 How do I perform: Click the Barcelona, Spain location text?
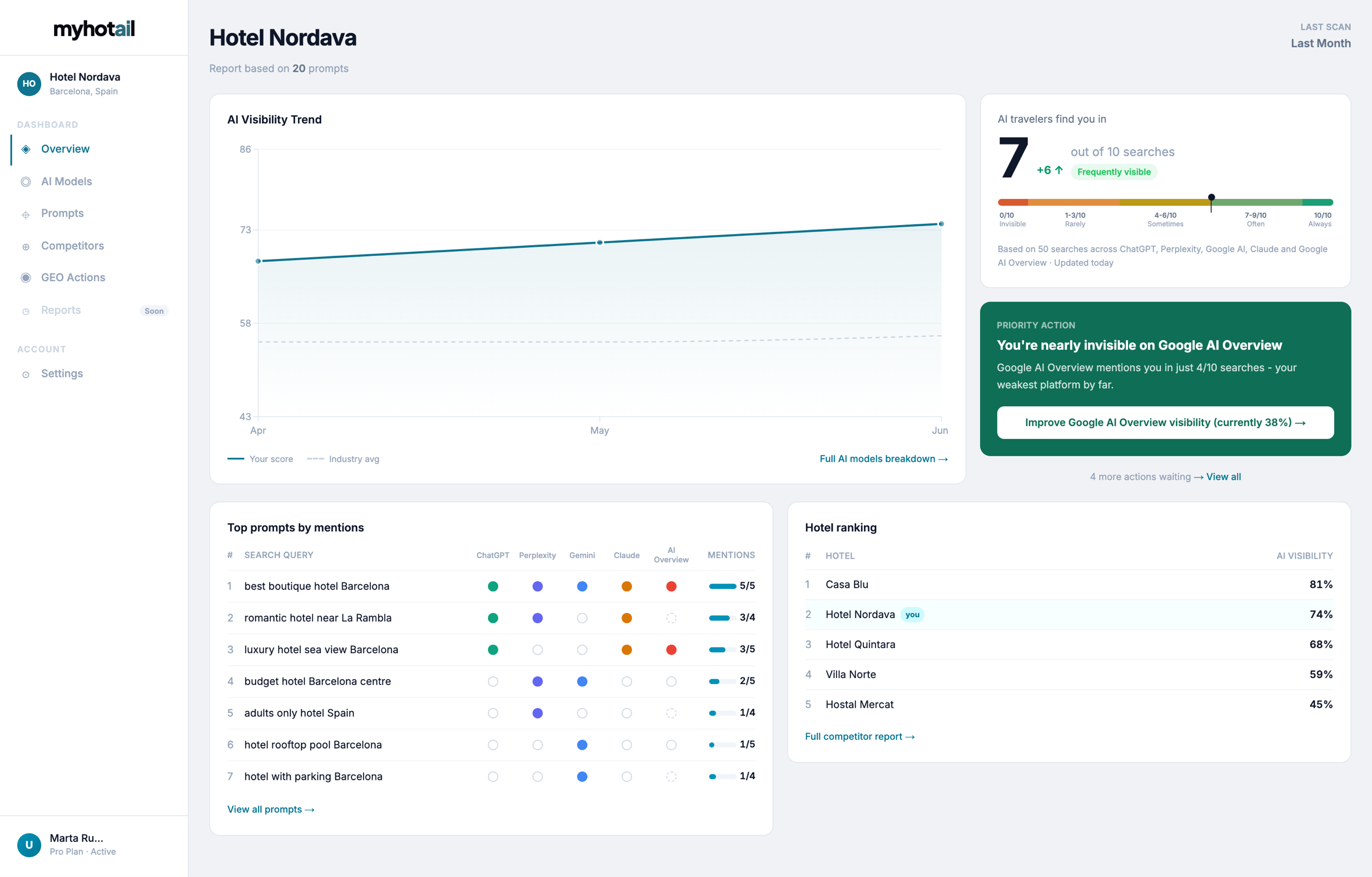click(84, 91)
